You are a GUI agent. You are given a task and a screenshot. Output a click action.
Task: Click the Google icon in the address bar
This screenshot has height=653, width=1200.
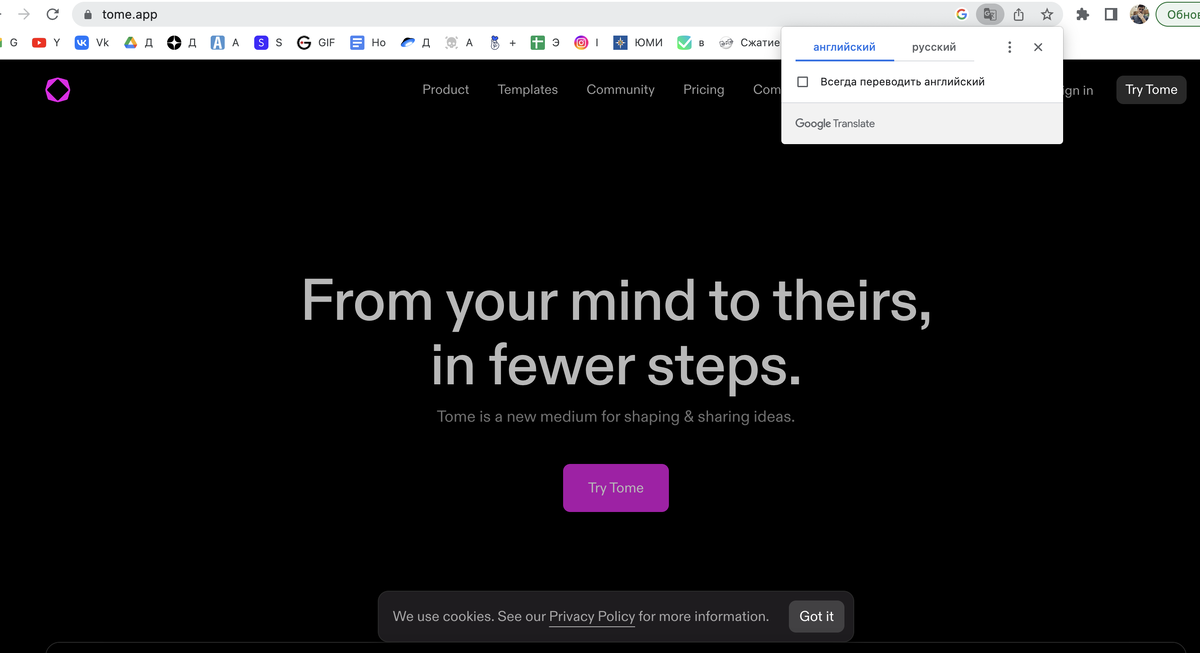point(962,15)
